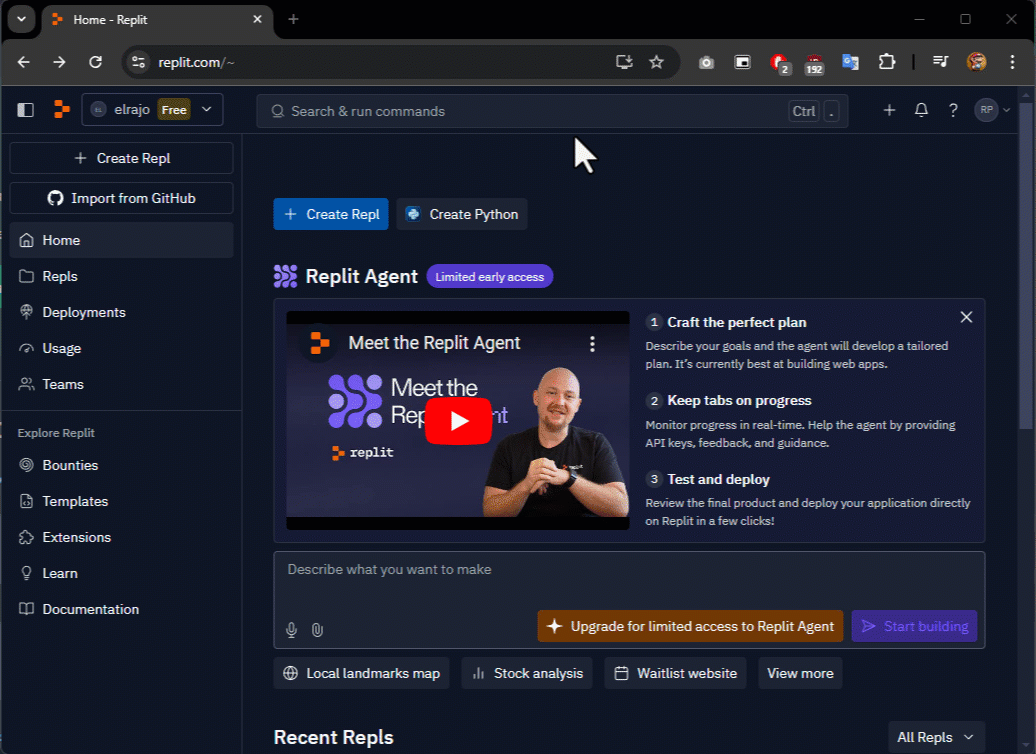Open Documentation in sidebar

(x=122, y=609)
